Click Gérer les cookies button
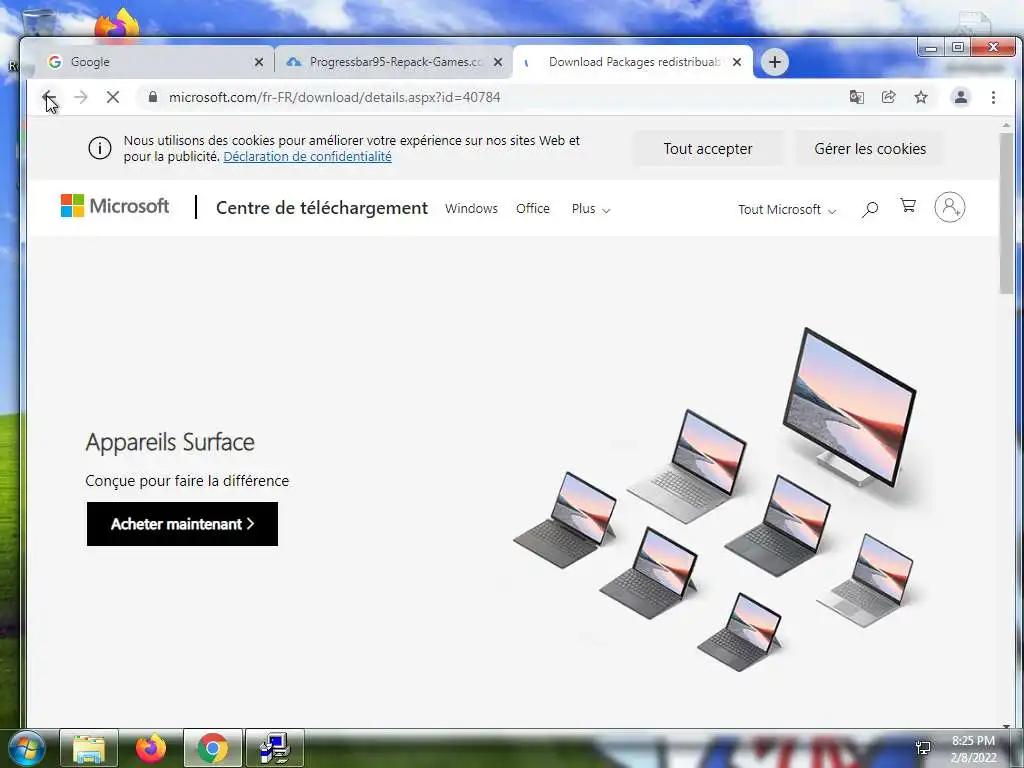Image resolution: width=1024 pixels, height=768 pixels. click(870, 149)
